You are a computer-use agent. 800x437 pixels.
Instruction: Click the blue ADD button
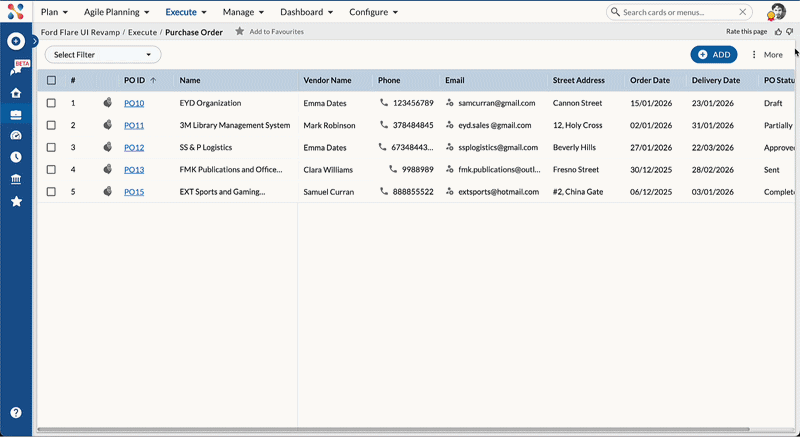pos(713,54)
